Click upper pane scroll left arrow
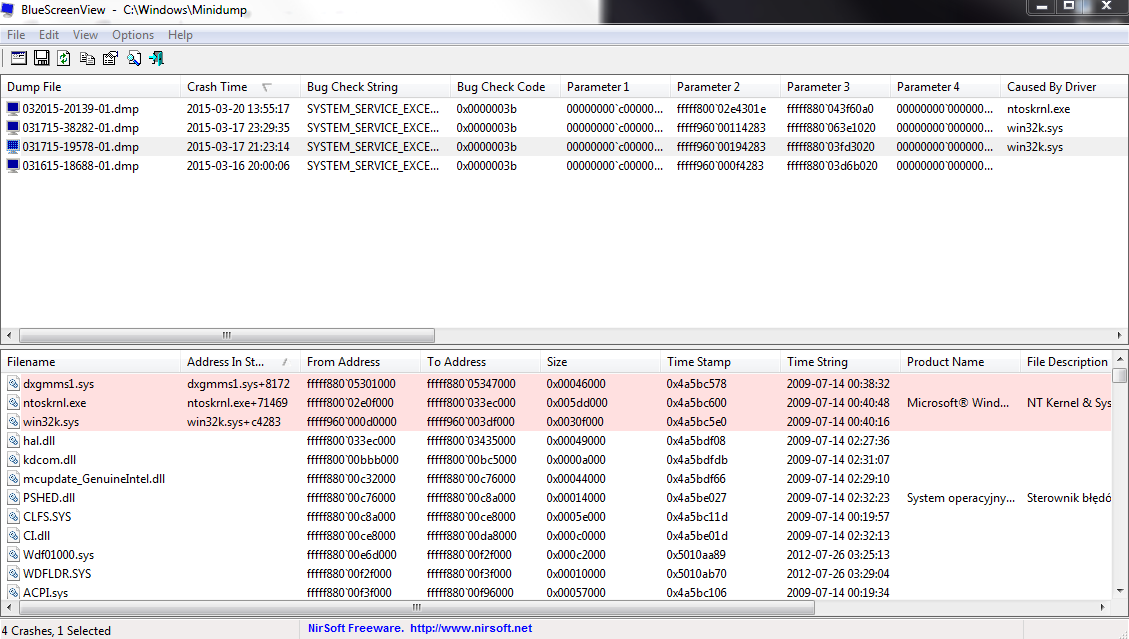Viewport: 1129px width, 639px height. (9, 335)
